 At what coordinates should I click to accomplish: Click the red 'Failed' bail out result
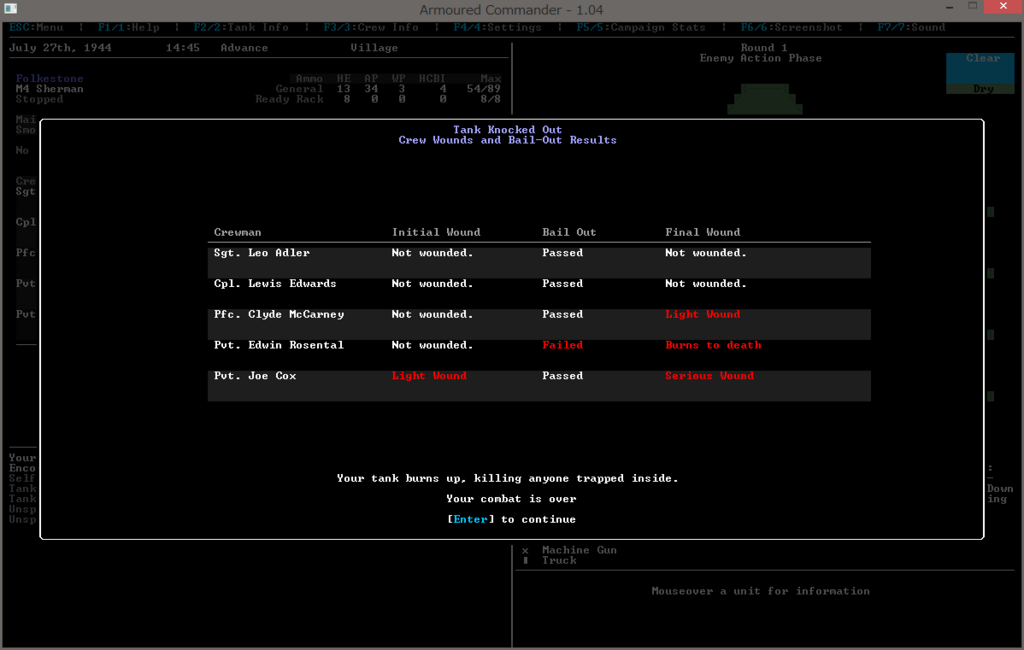click(562, 345)
